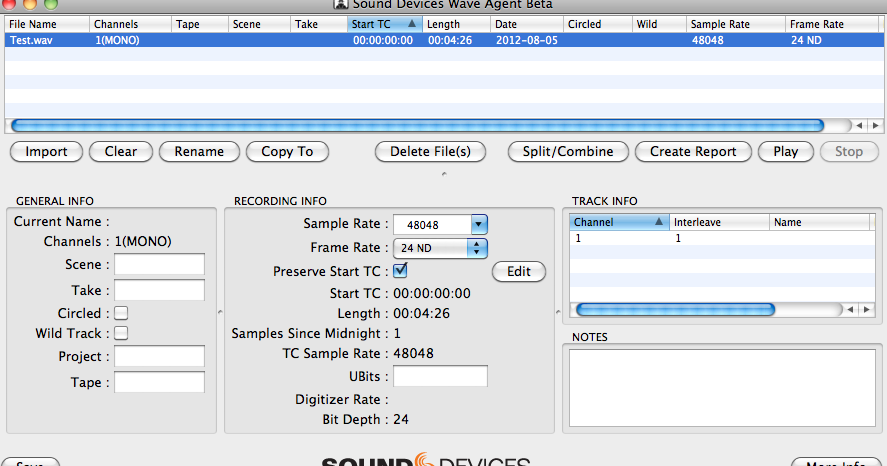Select the Test.wav file row
887x466 pixels.
444,40
